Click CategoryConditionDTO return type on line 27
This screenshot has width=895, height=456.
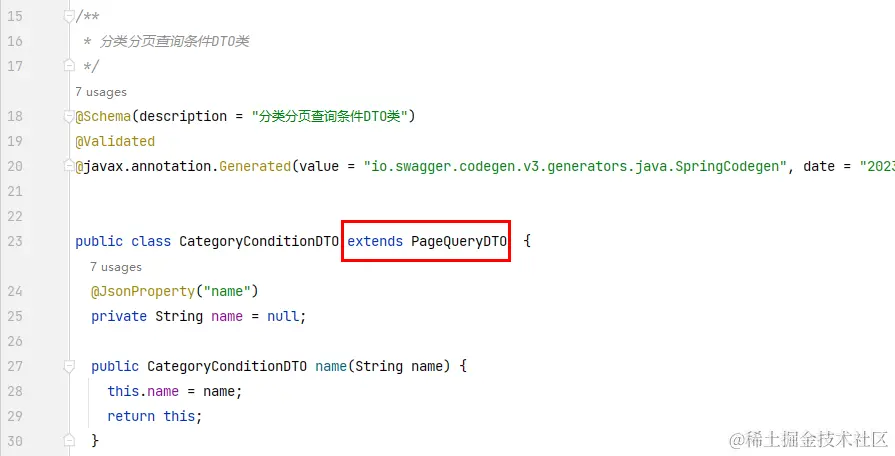point(227,366)
